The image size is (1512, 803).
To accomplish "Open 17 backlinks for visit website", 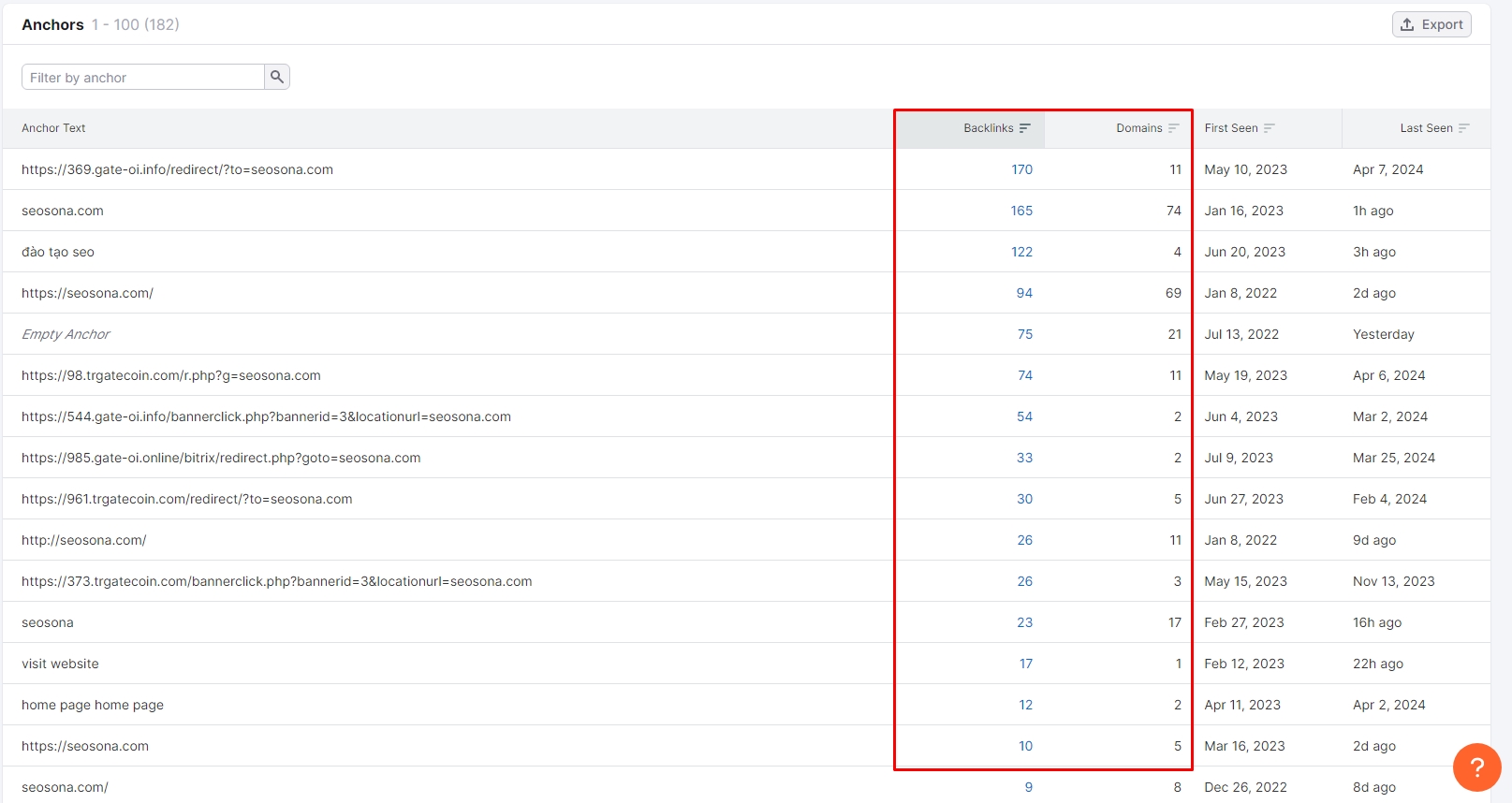I will pyautogui.click(x=1026, y=664).
